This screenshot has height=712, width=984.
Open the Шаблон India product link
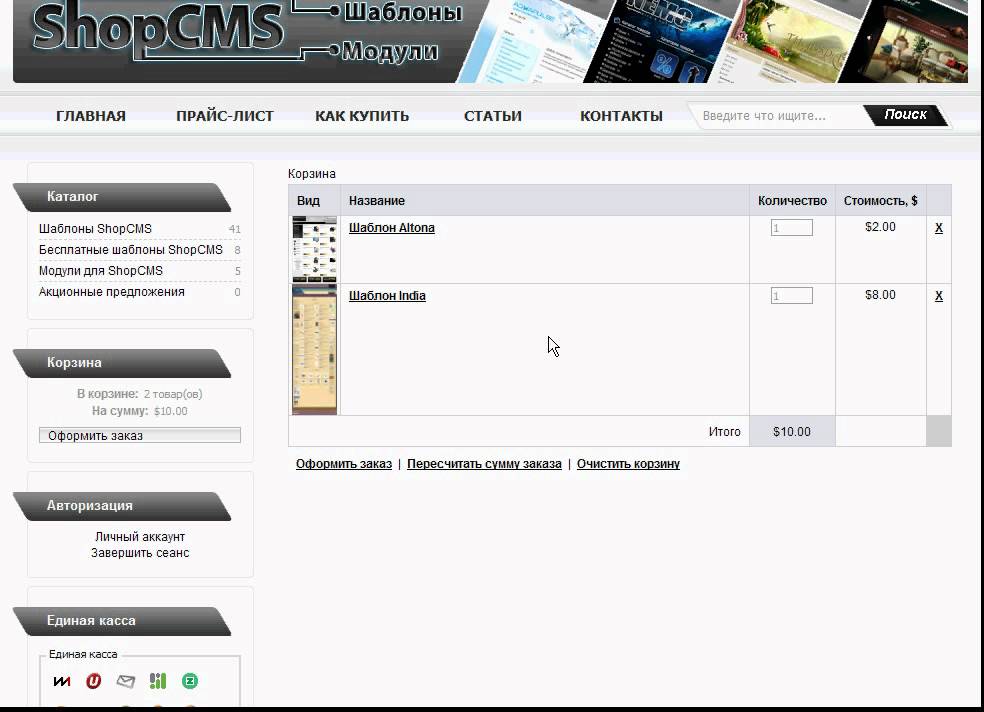pyautogui.click(x=387, y=295)
